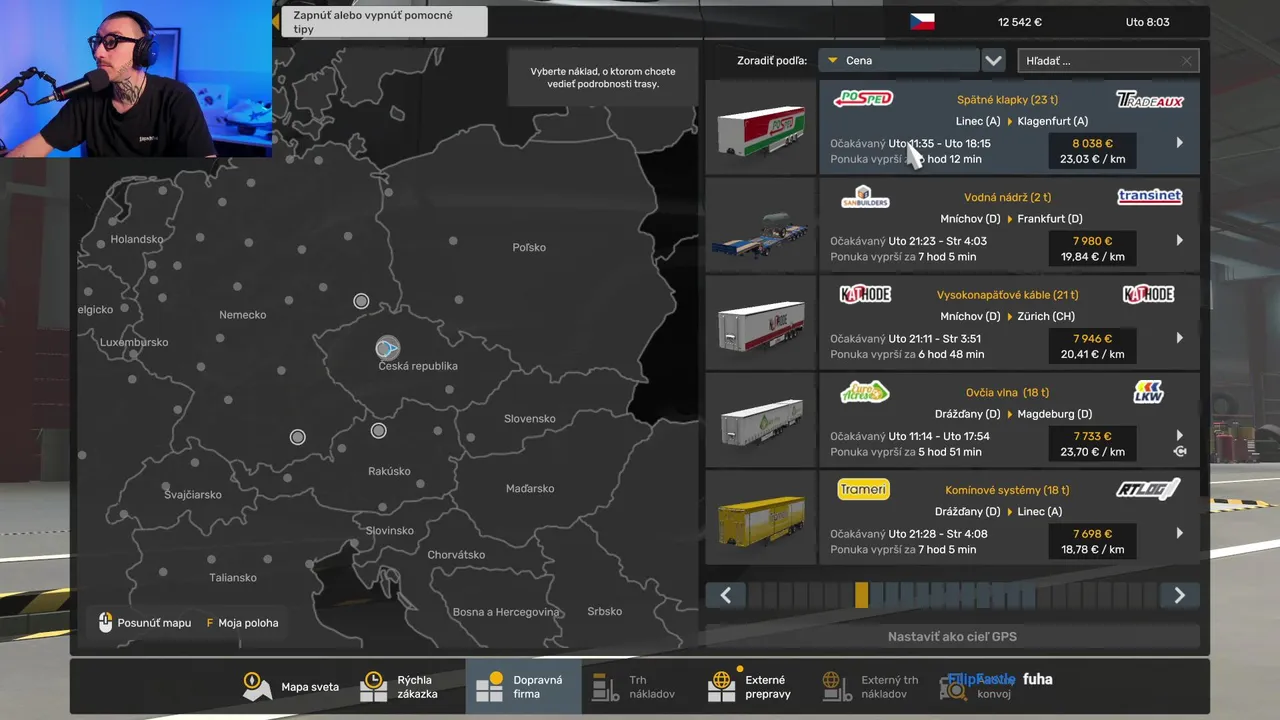Click the Sanbuilders company logo

pos(865,197)
